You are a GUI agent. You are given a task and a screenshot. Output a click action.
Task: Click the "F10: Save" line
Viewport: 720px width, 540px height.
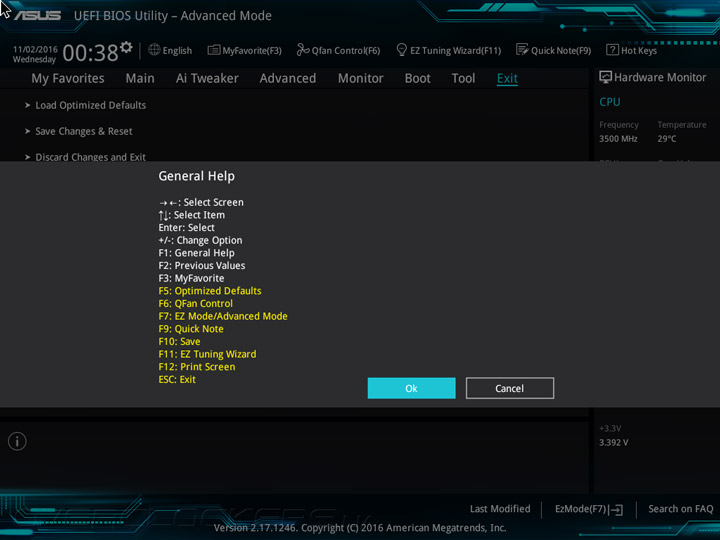pyautogui.click(x=180, y=342)
